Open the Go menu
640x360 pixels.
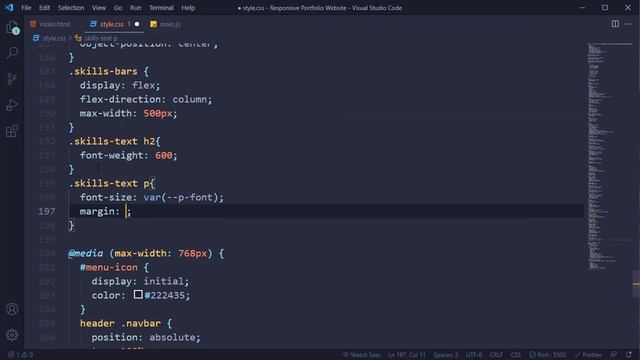point(118,8)
